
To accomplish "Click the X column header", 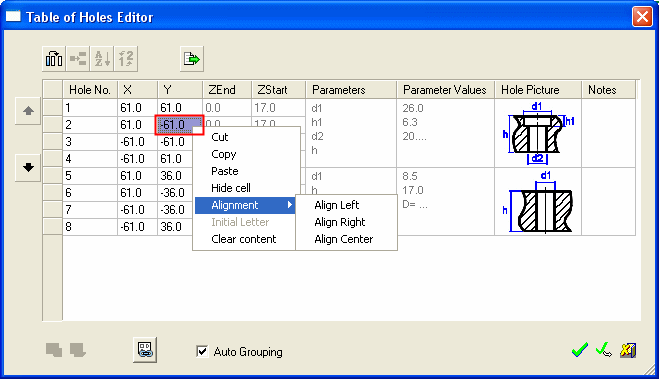I will click(x=137, y=90).
